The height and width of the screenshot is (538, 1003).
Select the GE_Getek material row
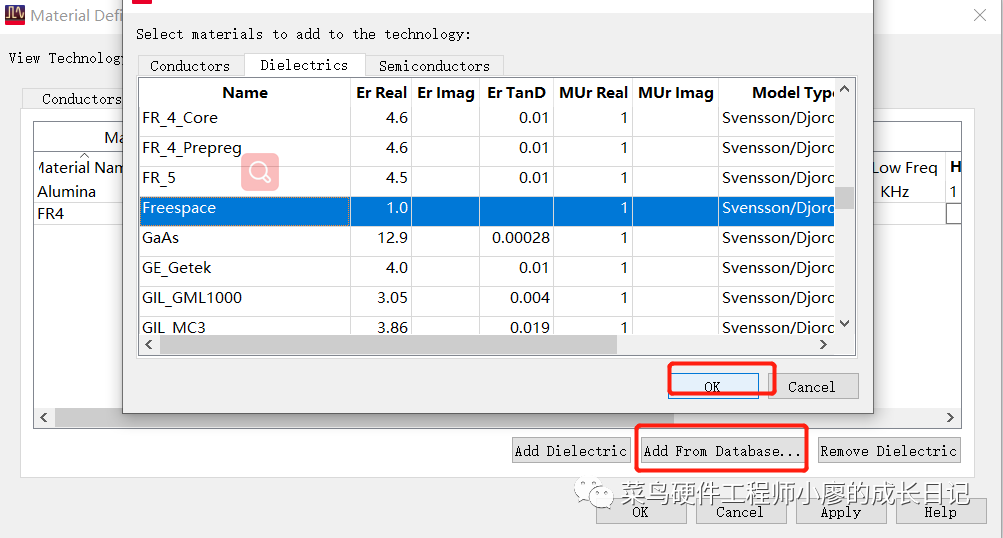click(x=486, y=269)
